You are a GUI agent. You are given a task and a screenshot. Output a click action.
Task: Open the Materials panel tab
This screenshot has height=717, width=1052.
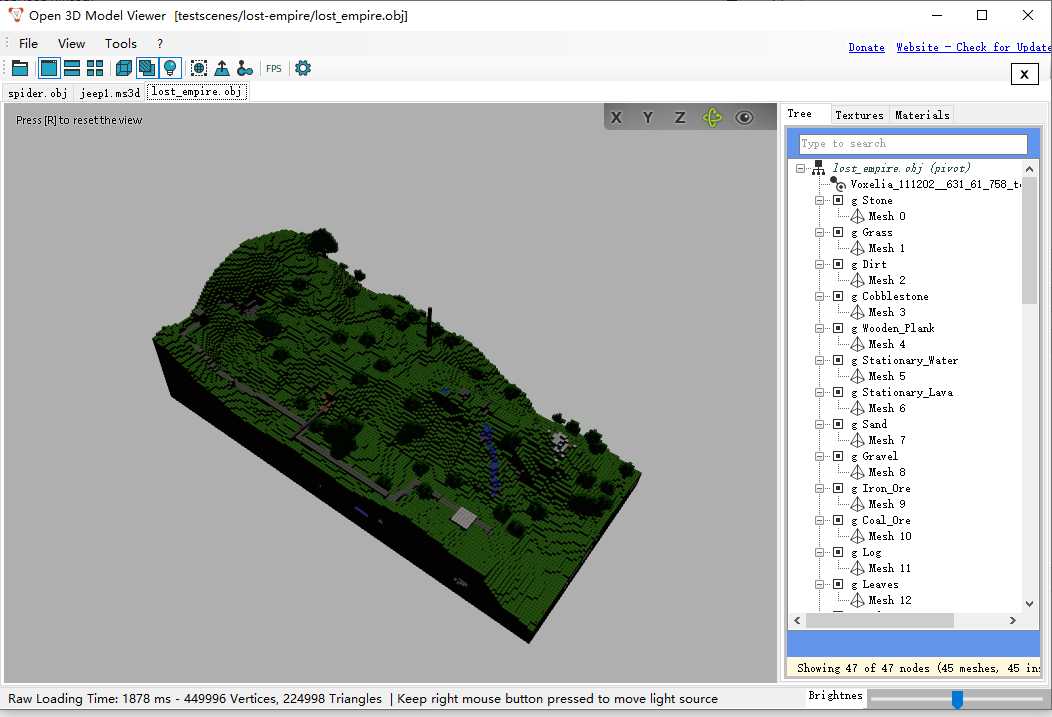(922, 115)
